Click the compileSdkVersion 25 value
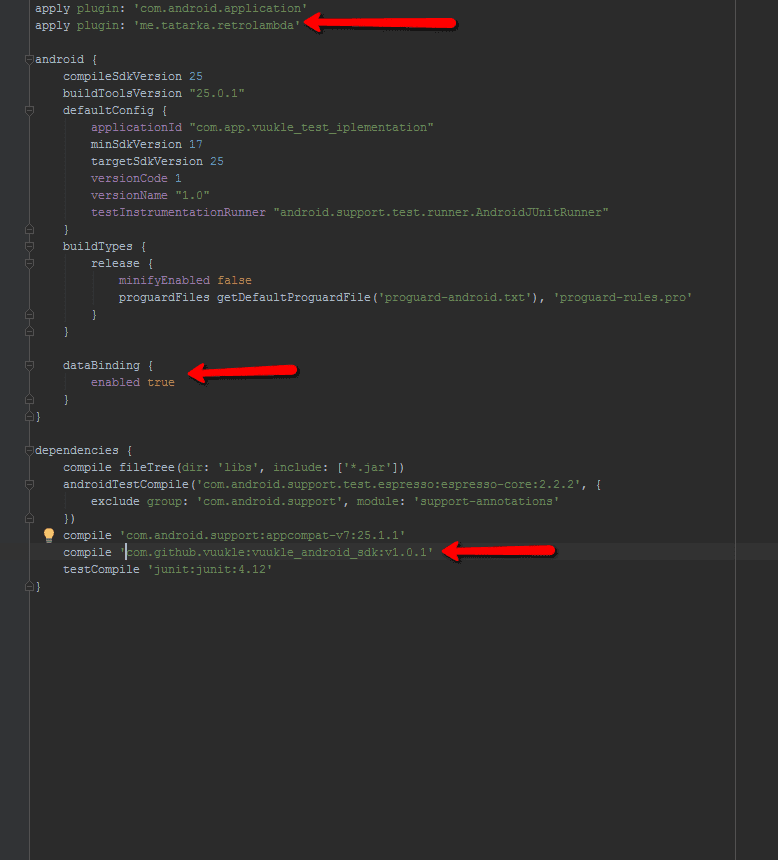Image resolution: width=778 pixels, height=860 pixels. (x=196, y=76)
